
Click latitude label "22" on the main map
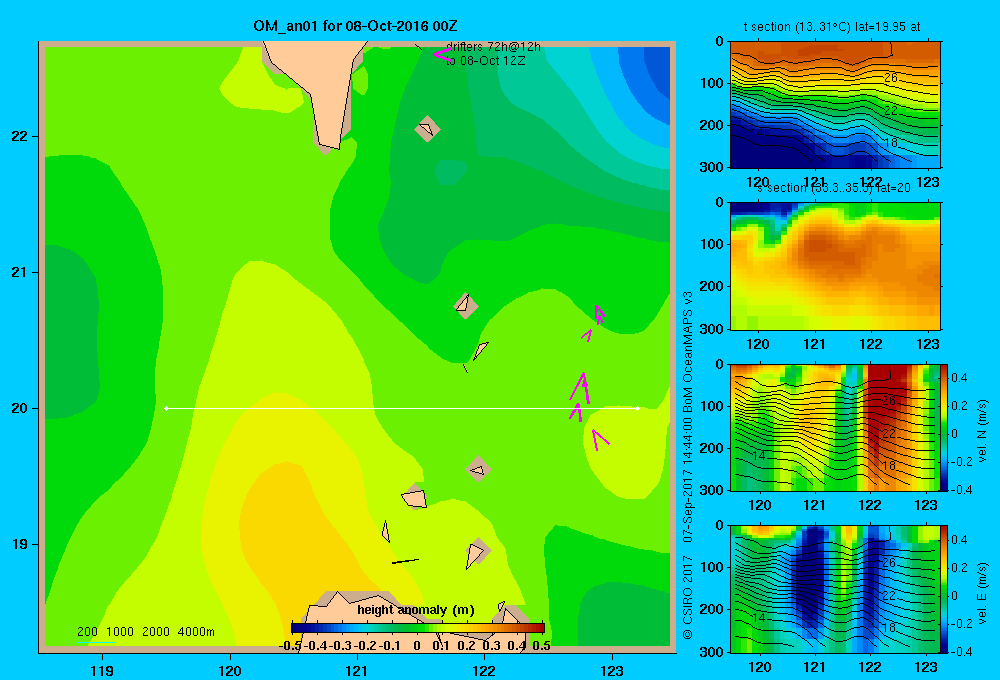tap(20, 136)
